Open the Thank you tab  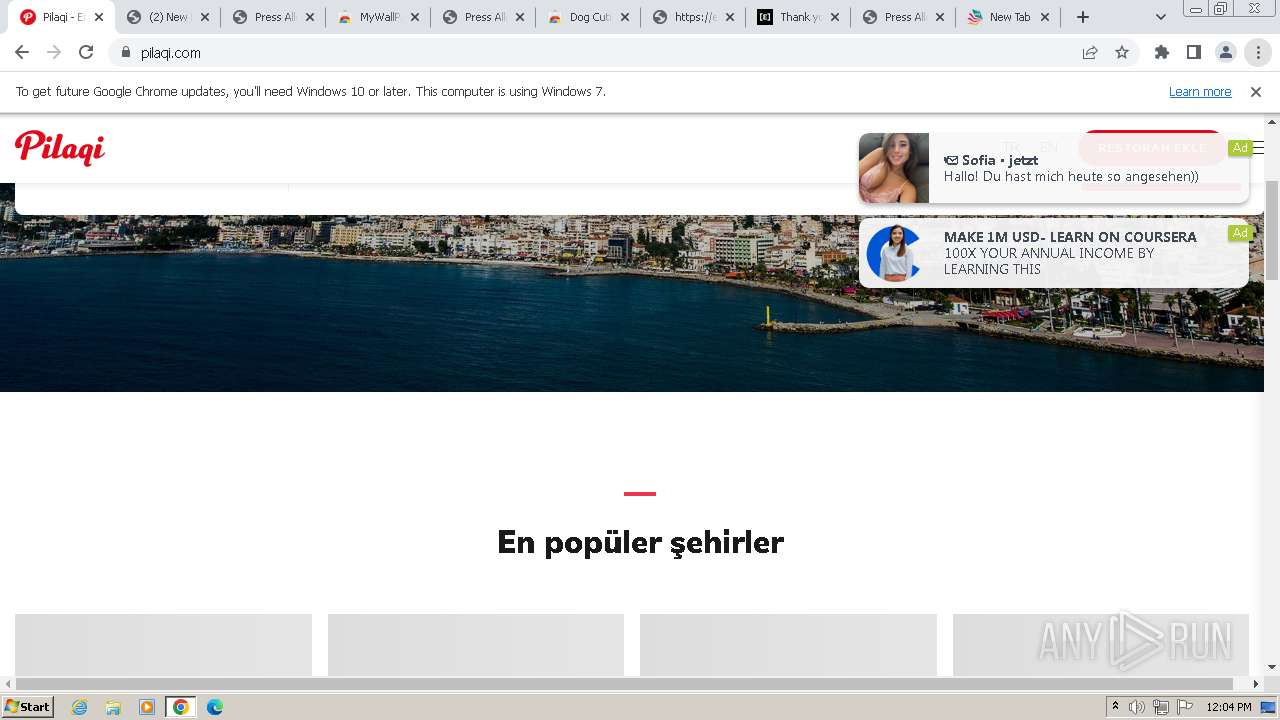coord(798,17)
